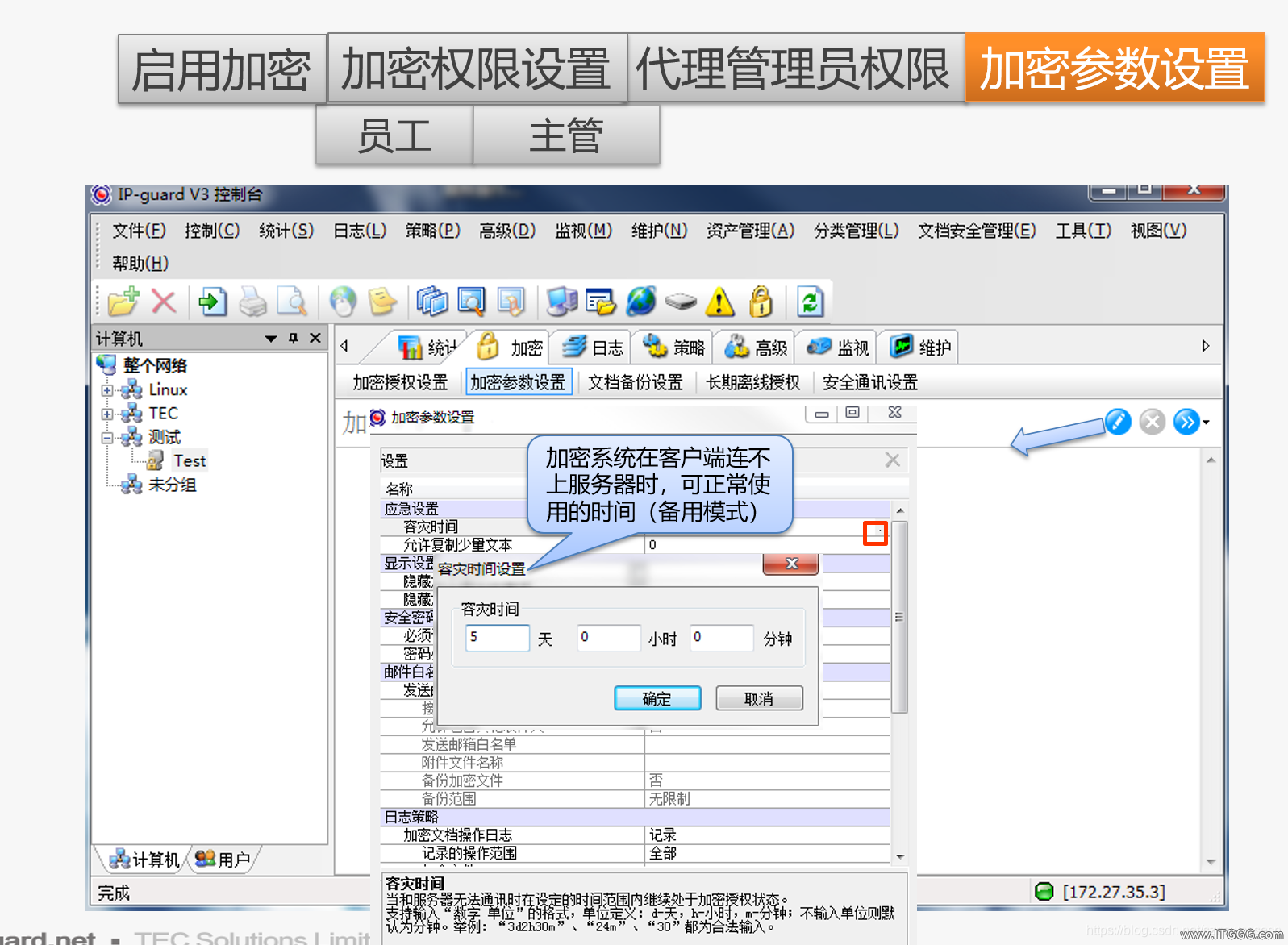Click the disk drive toolbar icon
Viewport: 1288px width, 945px height.
click(681, 302)
